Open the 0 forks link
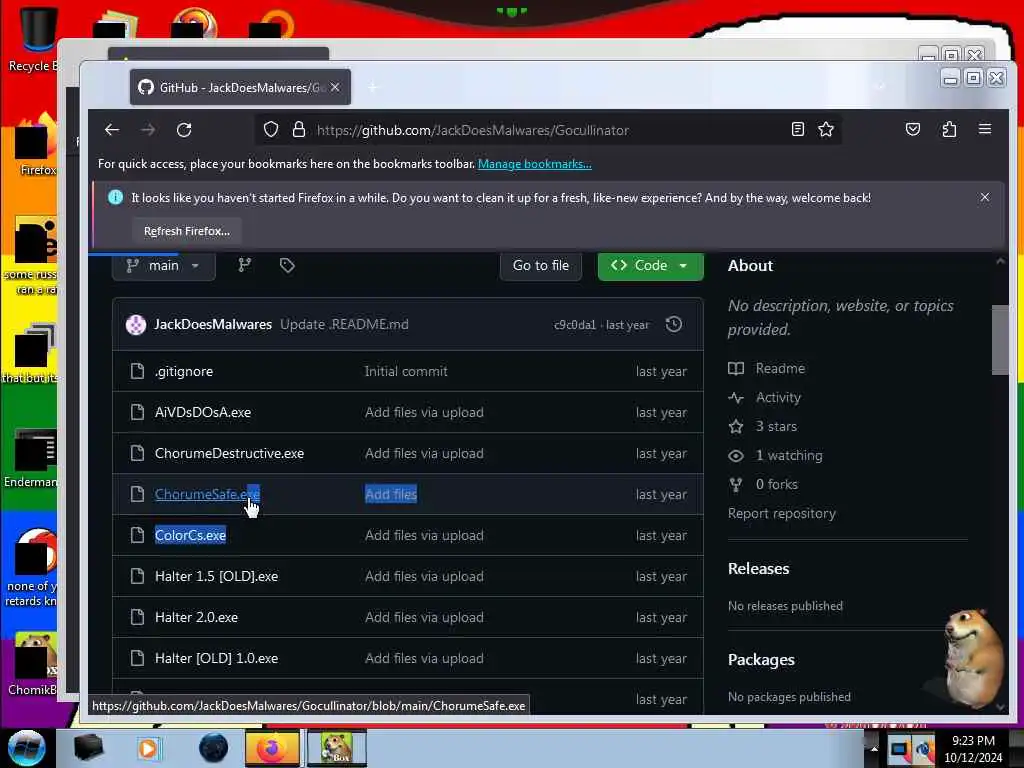The height and width of the screenshot is (768, 1024). coord(776,485)
